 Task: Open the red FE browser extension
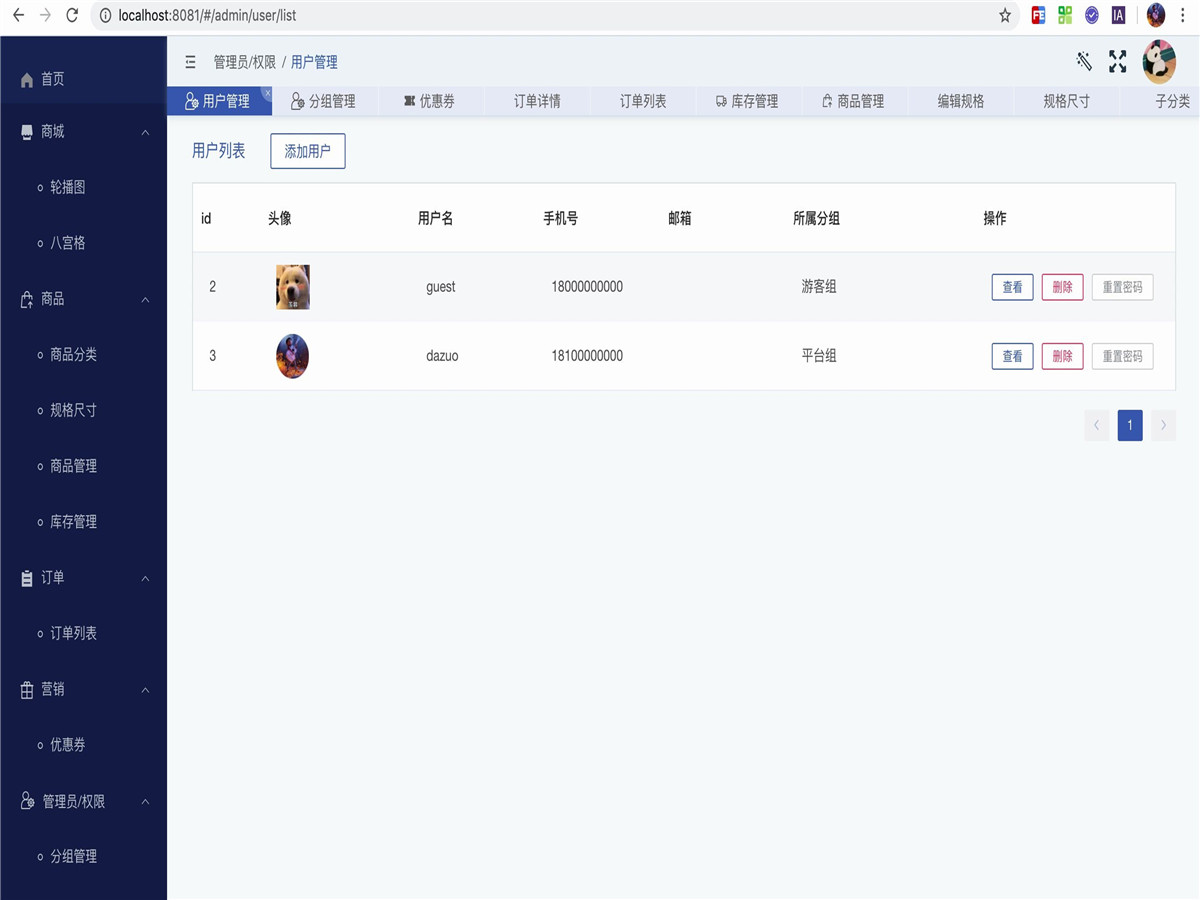pos(1039,15)
